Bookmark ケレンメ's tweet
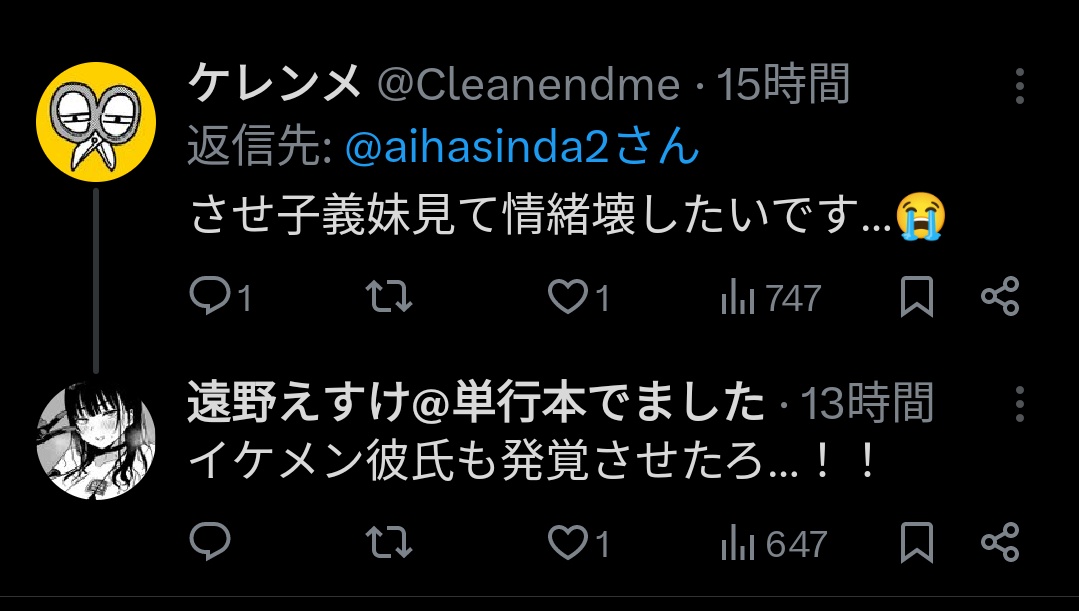This screenshot has height=611, width=1079. (917, 297)
